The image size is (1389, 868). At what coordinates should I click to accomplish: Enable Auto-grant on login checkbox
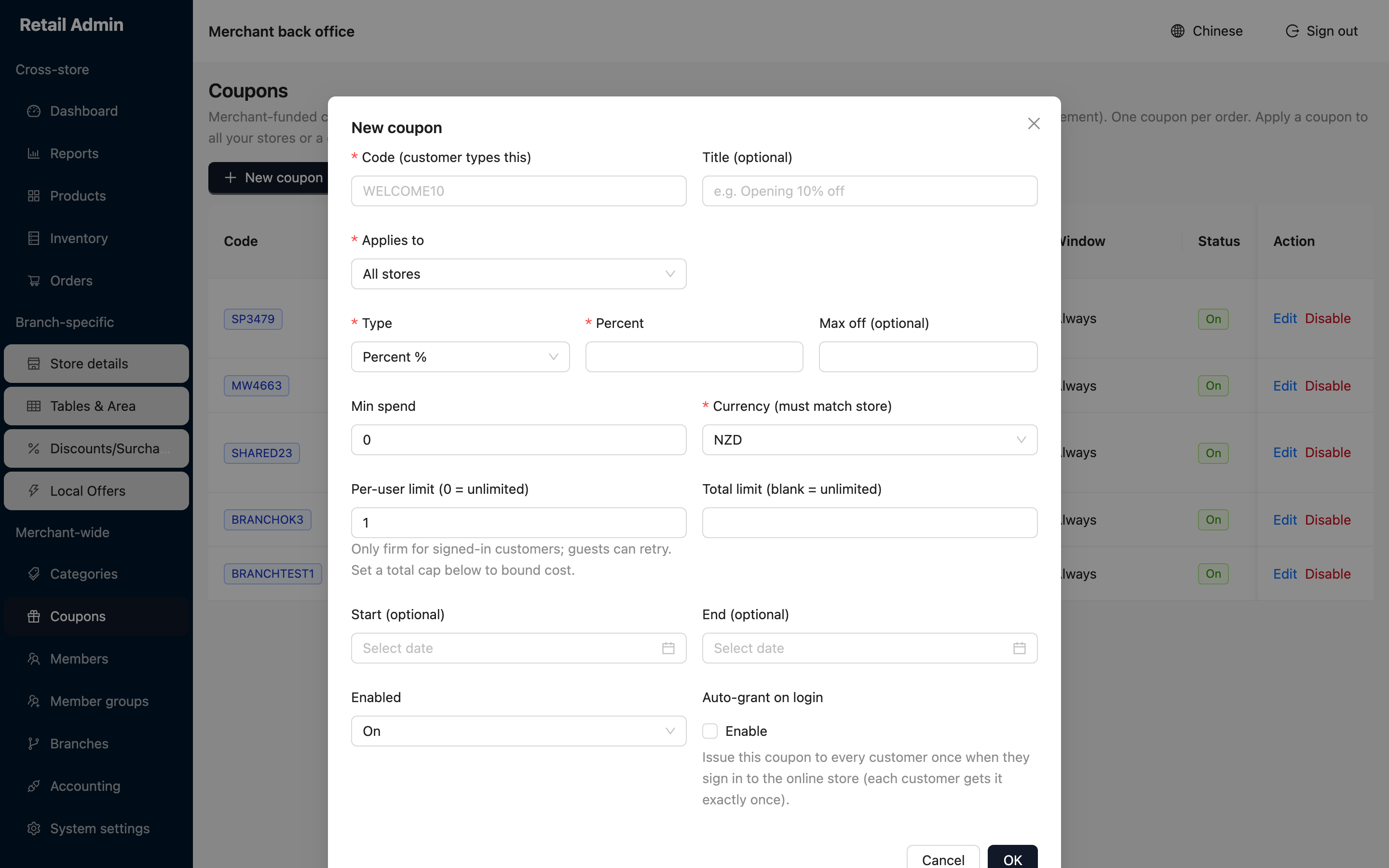[x=710, y=731]
